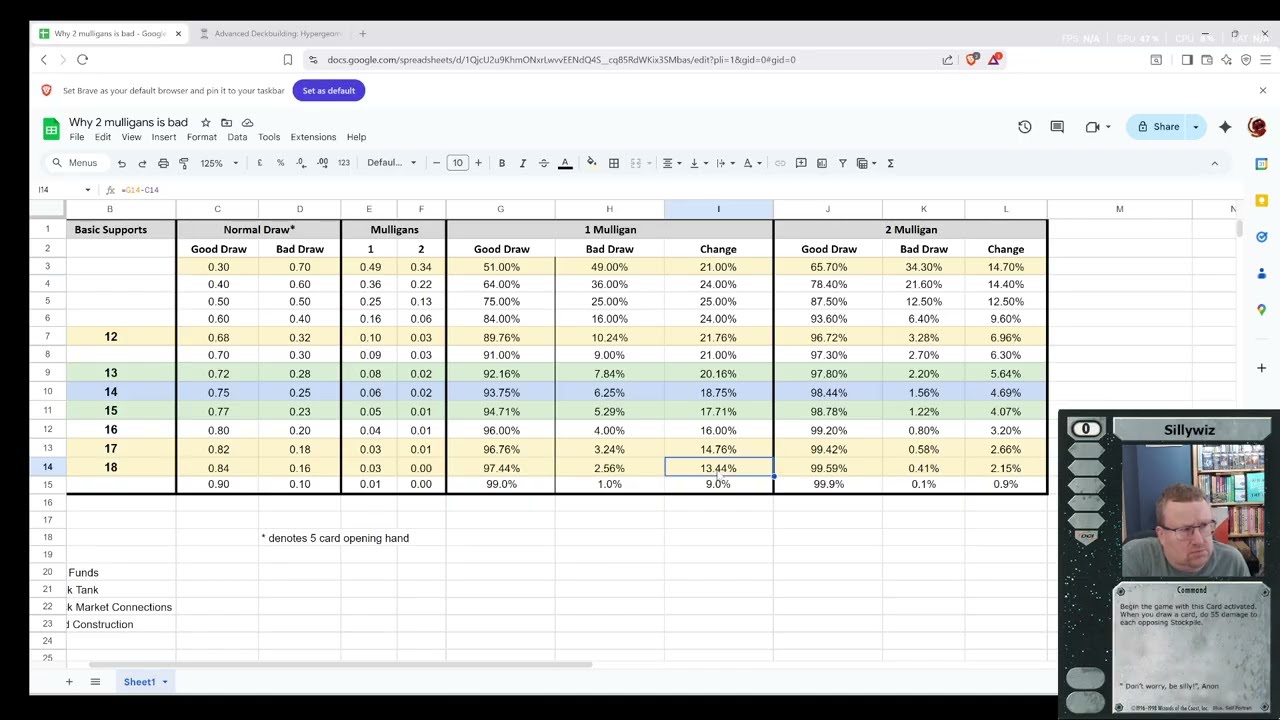This screenshot has height=720, width=1280.
Task: Open the font family dropdown
Action: [391, 163]
